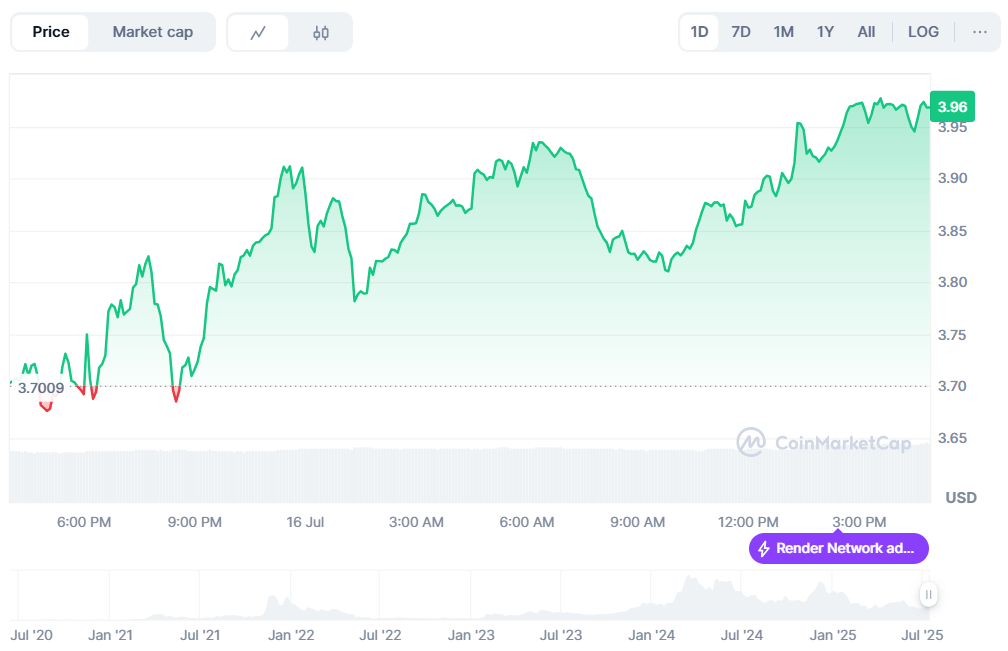Click the range slider handle at Jul '25
The image size is (1008, 651).
point(928,595)
